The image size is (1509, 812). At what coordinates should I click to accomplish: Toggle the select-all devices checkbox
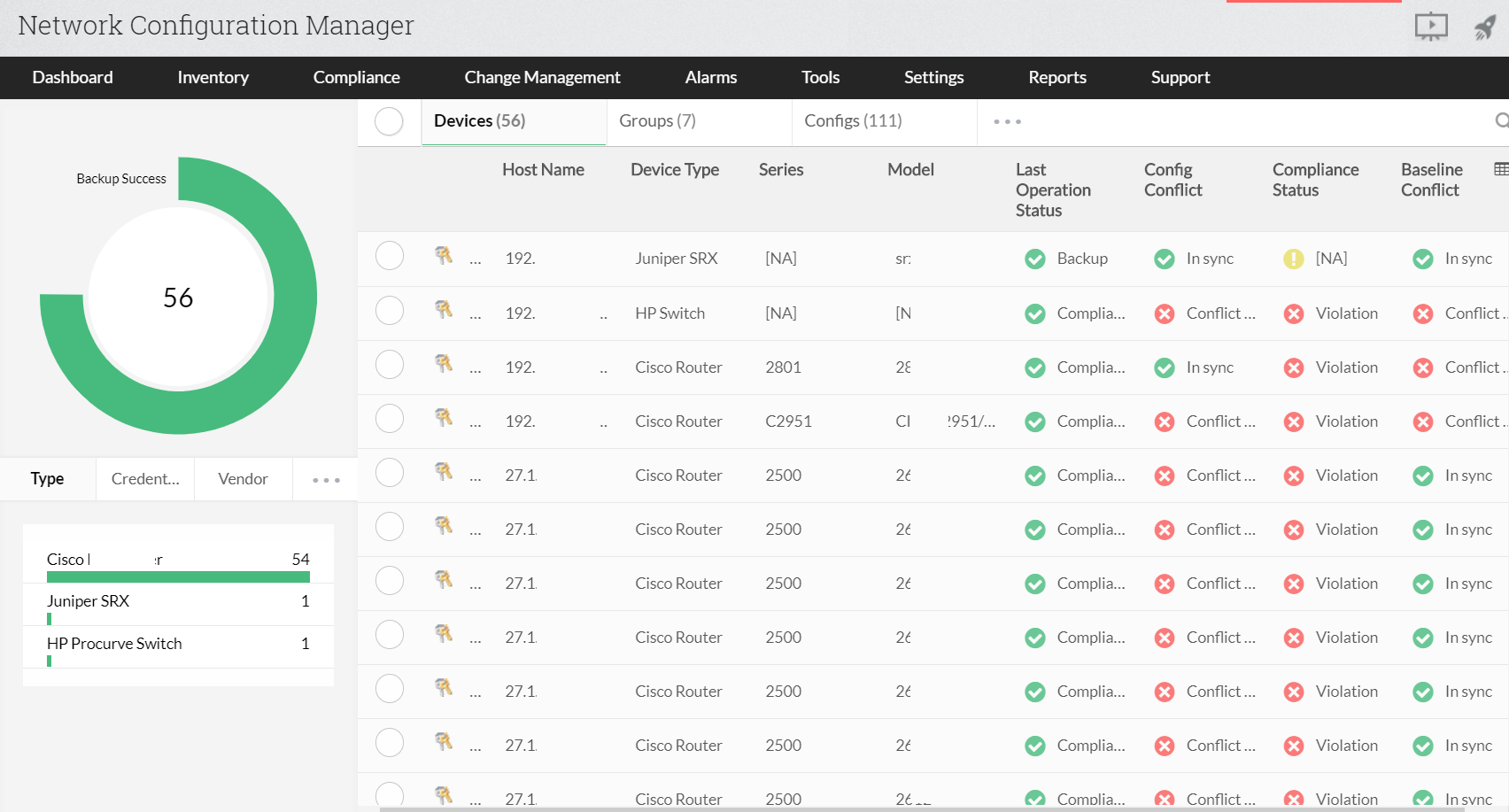tap(389, 121)
